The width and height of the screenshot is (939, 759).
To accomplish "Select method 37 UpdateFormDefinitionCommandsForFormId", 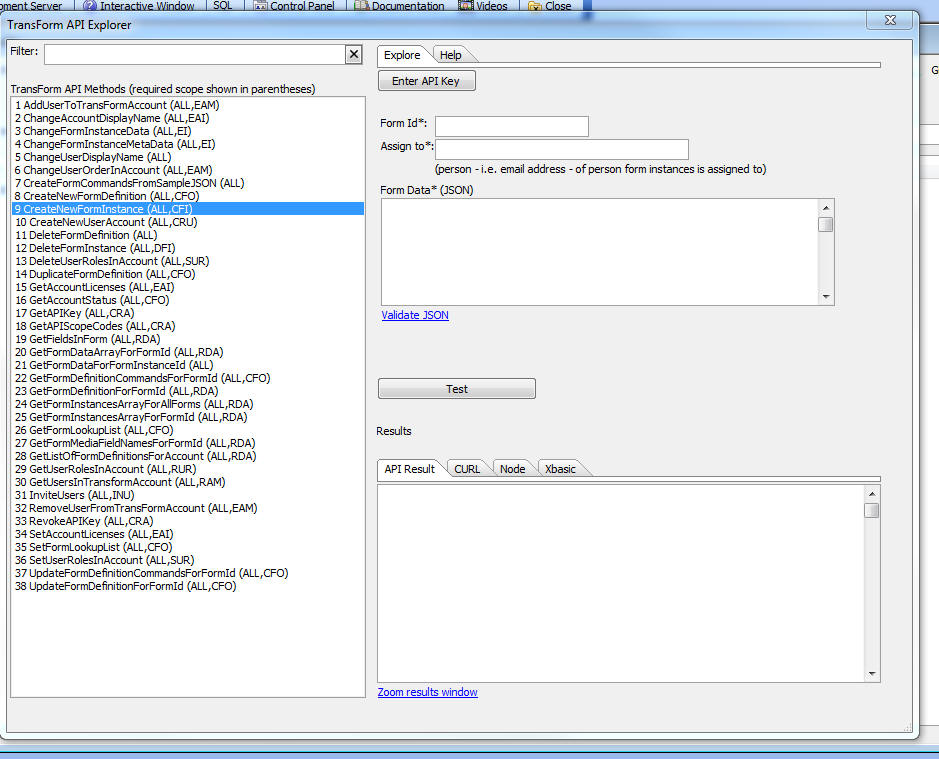I will coord(187,573).
